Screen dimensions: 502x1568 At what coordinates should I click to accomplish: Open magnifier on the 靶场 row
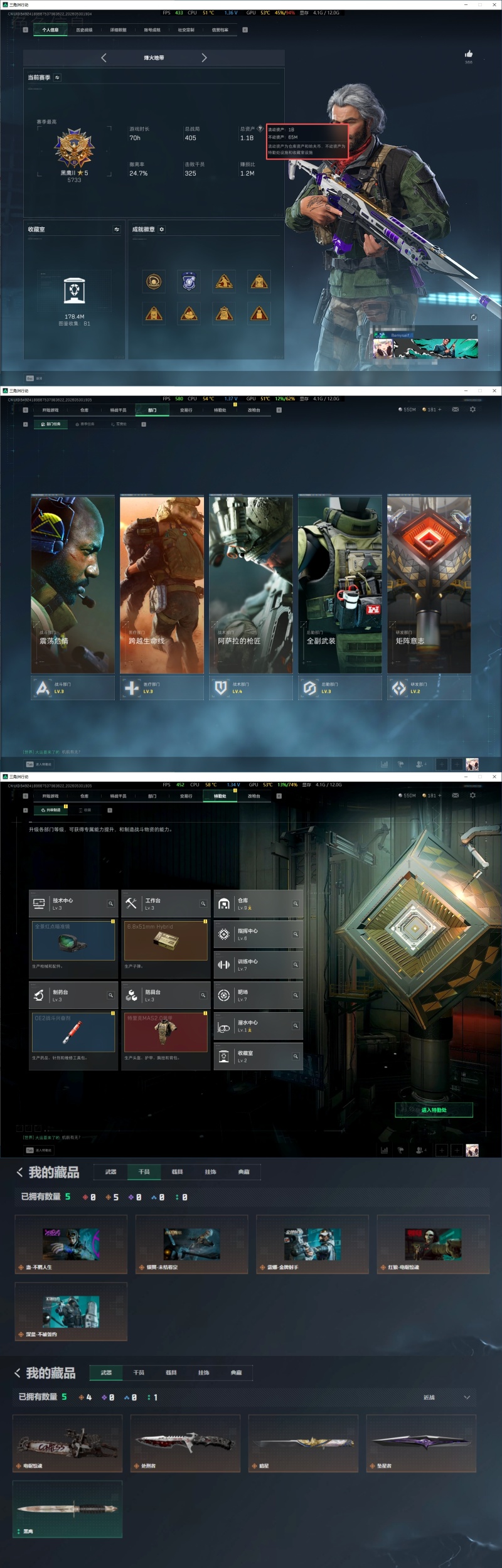pyautogui.click(x=296, y=995)
